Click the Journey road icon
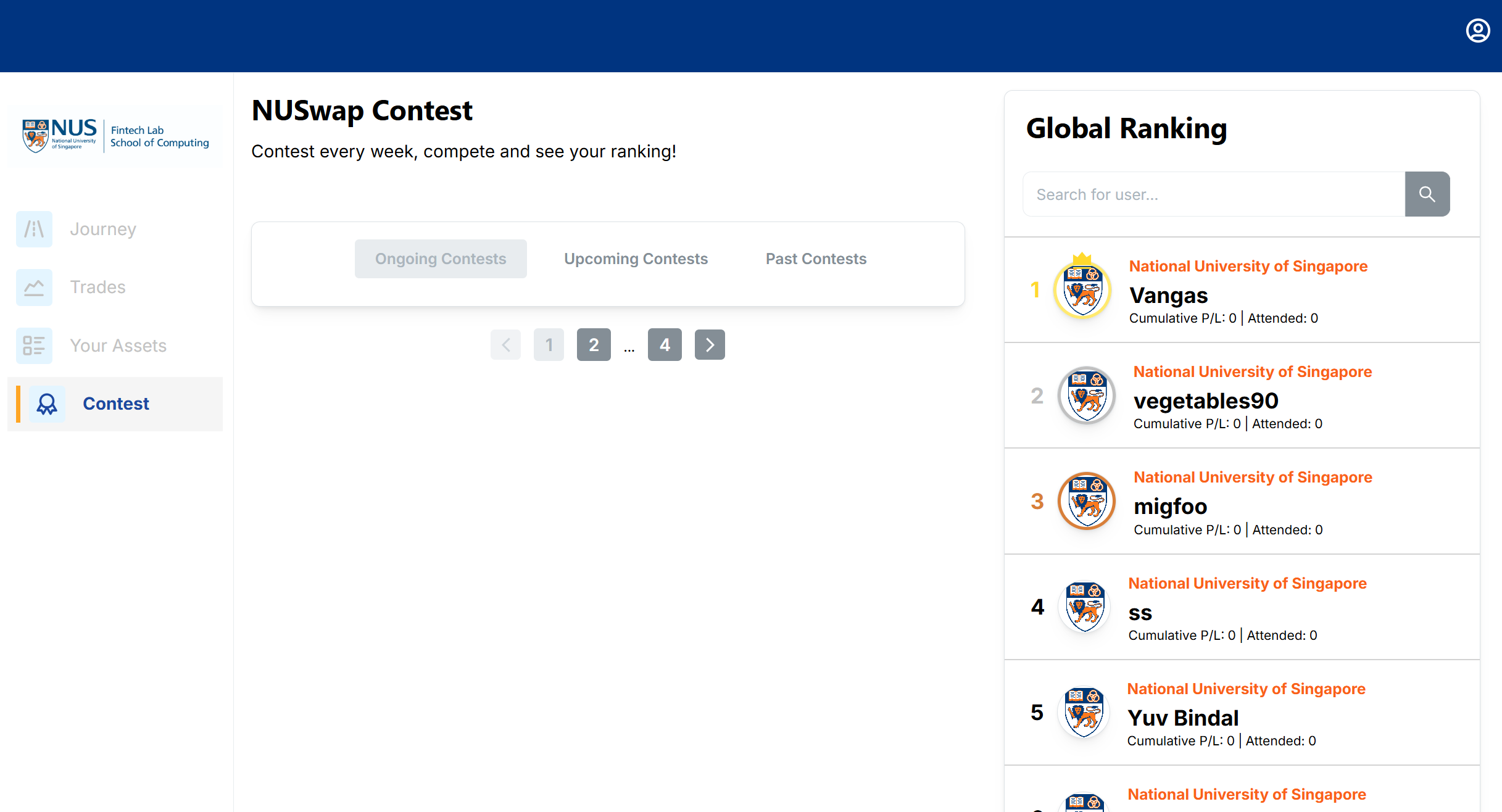The image size is (1502, 812). [34, 229]
